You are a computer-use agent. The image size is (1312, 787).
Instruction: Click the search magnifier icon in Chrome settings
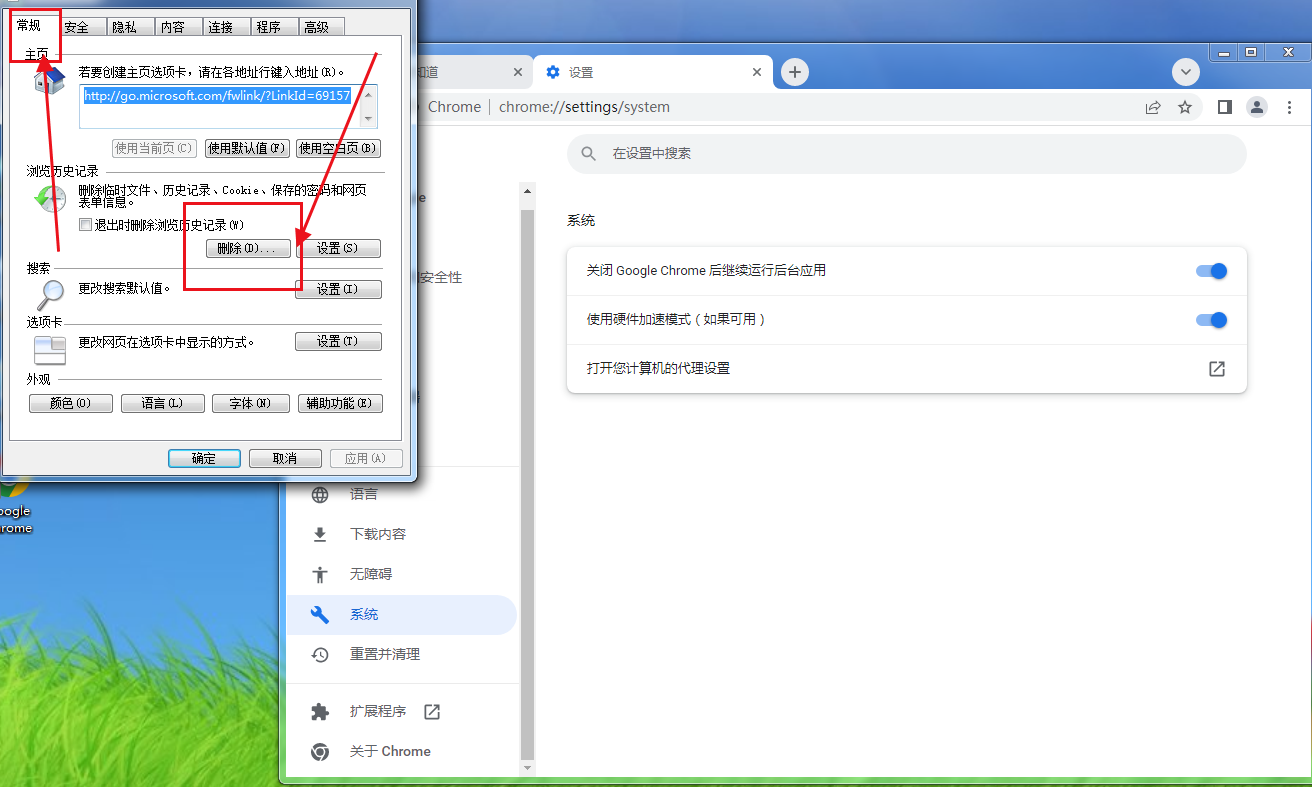point(589,154)
